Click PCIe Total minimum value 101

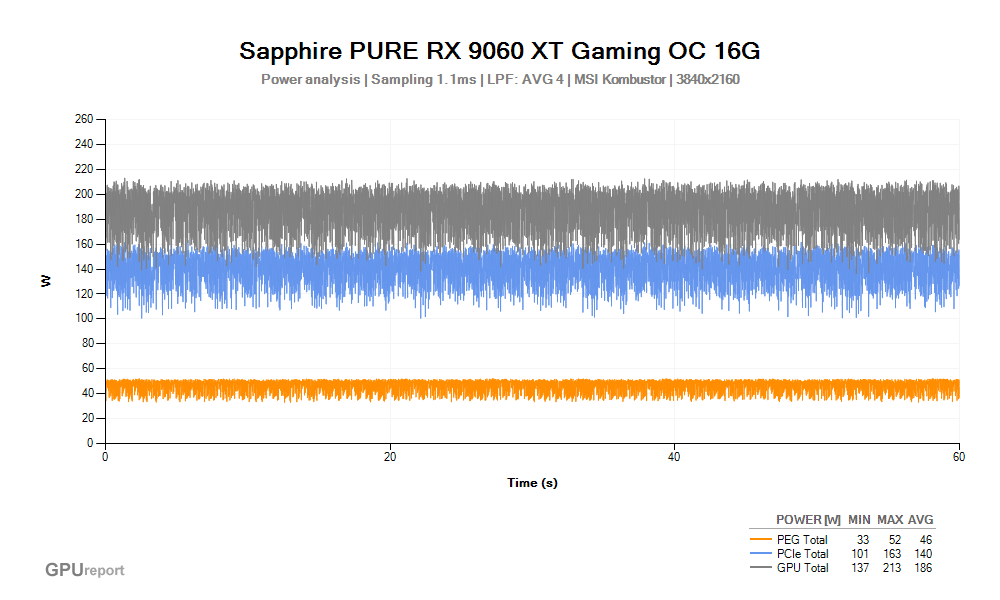(860, 554)
